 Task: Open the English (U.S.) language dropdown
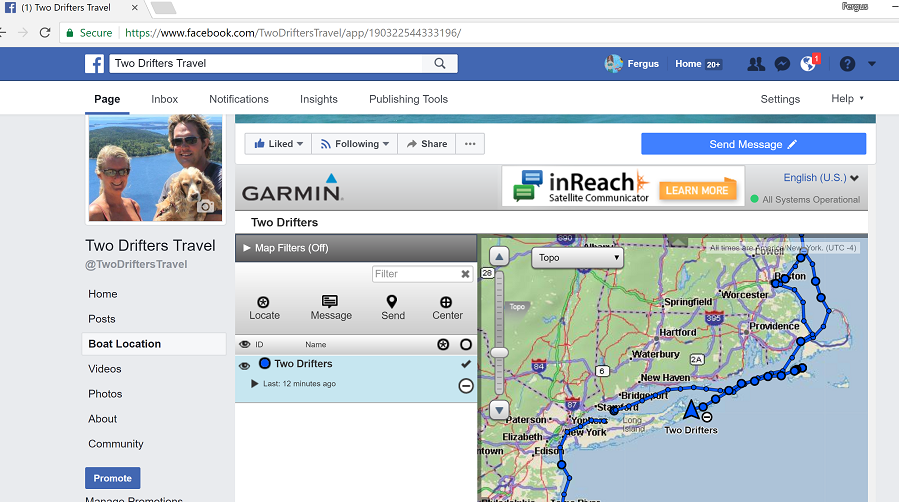(821, 178)
